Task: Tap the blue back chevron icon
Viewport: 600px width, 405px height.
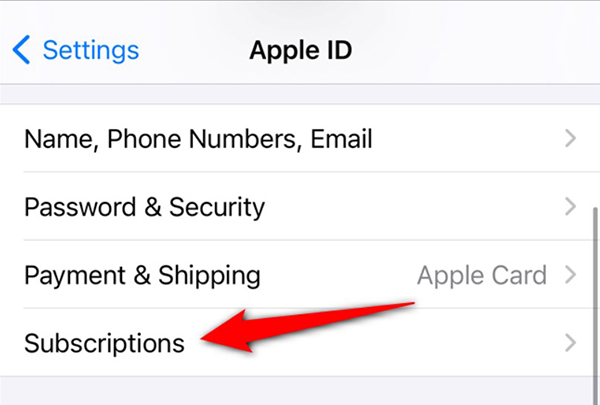Action: click(x=21, y=50)
